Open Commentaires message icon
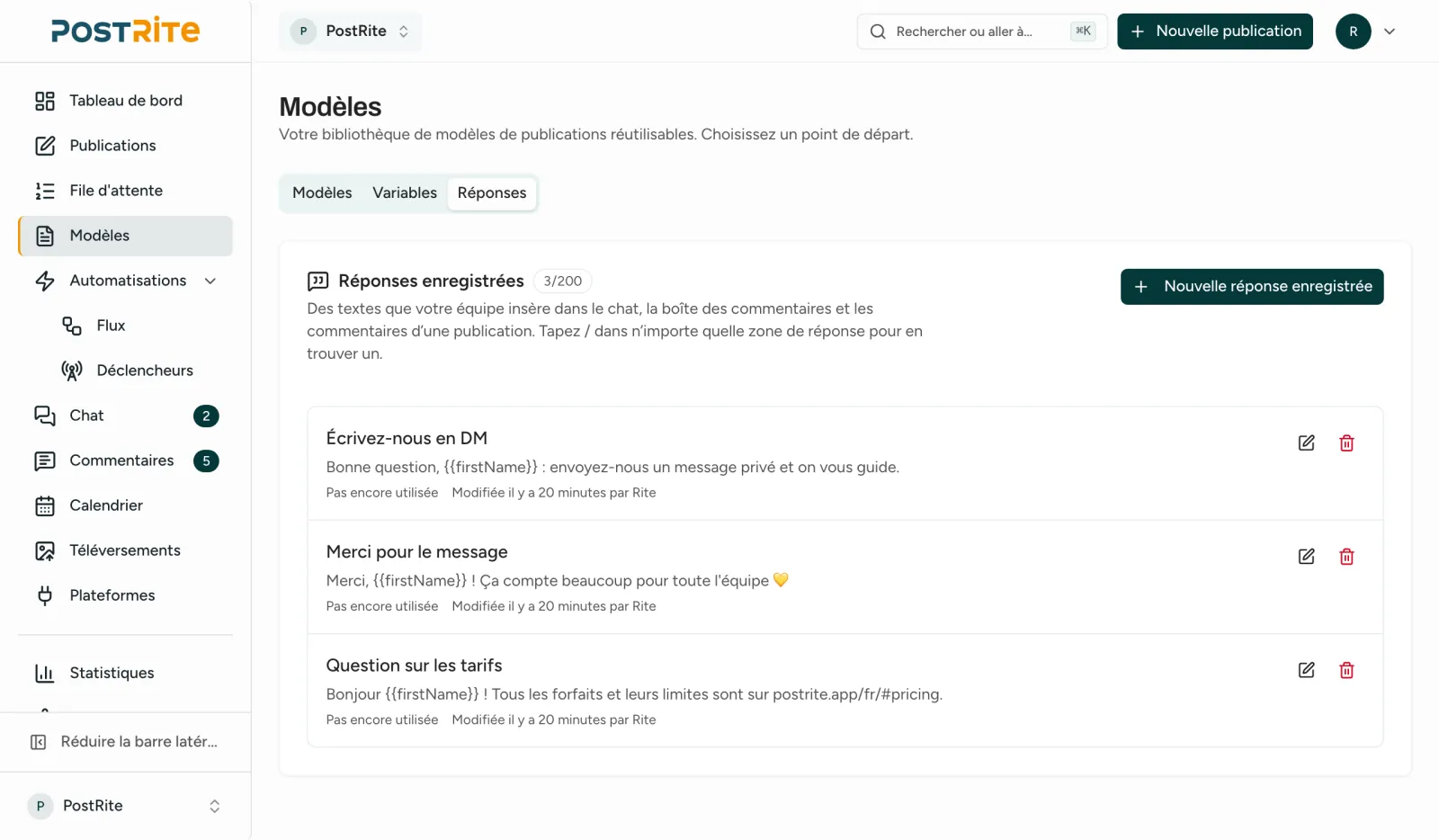1439x840 pixels. coord(45,460)
